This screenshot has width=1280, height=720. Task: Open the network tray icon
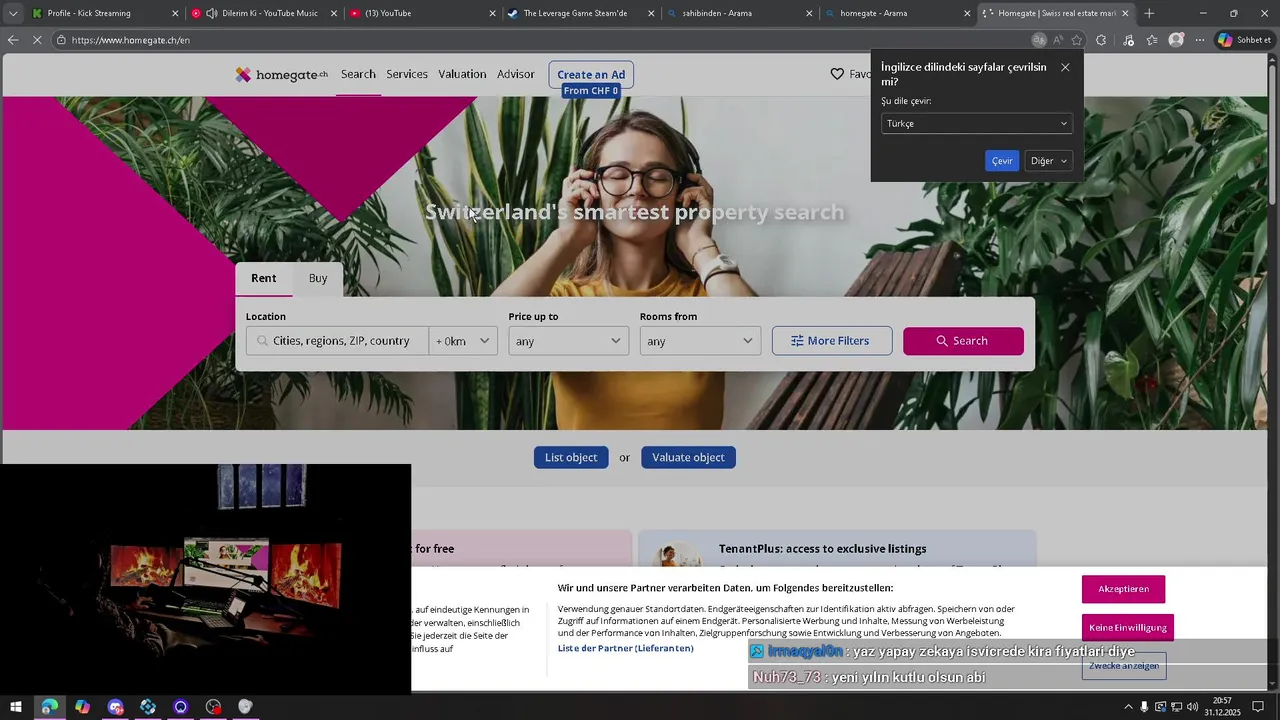click(x=1176, y=707)
